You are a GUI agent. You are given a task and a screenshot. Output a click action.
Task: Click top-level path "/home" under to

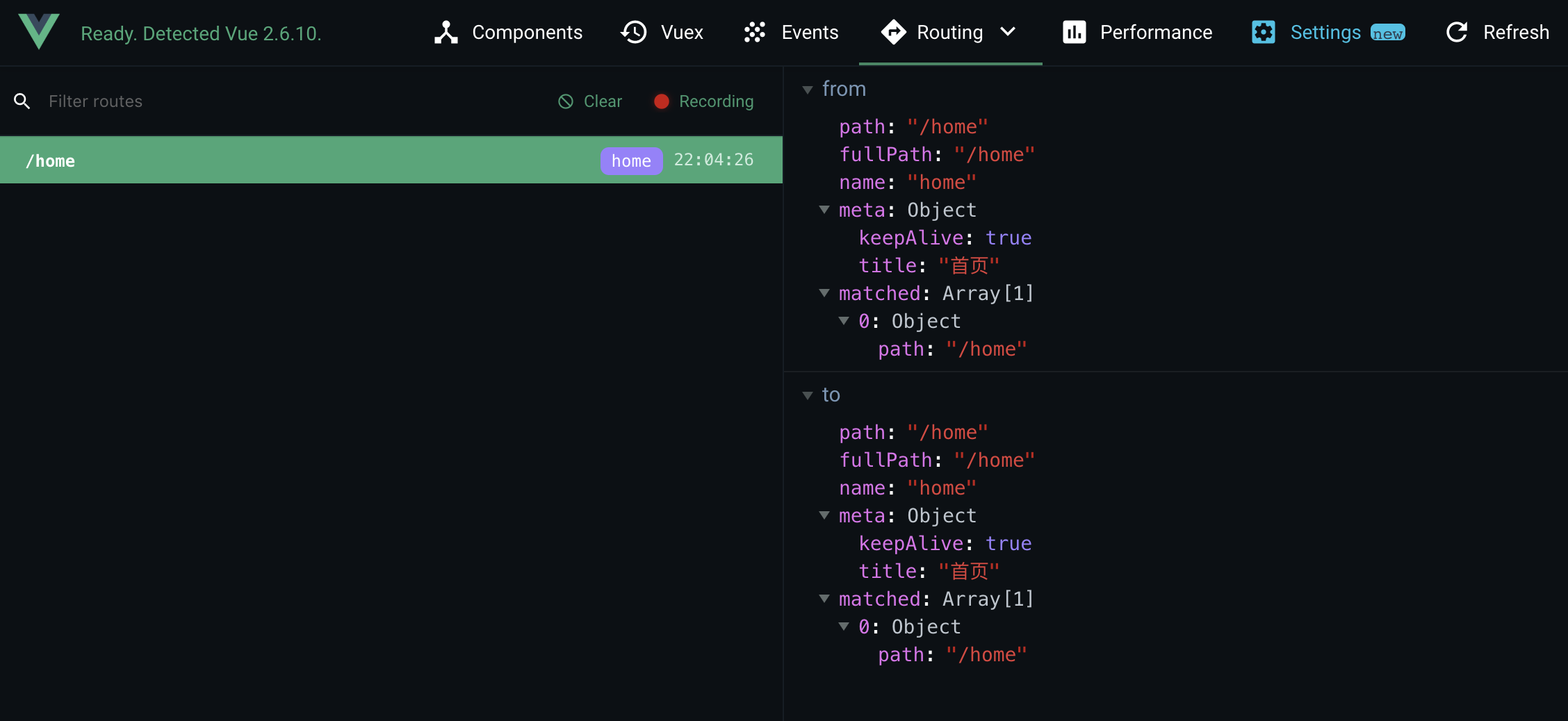(913, 432)
